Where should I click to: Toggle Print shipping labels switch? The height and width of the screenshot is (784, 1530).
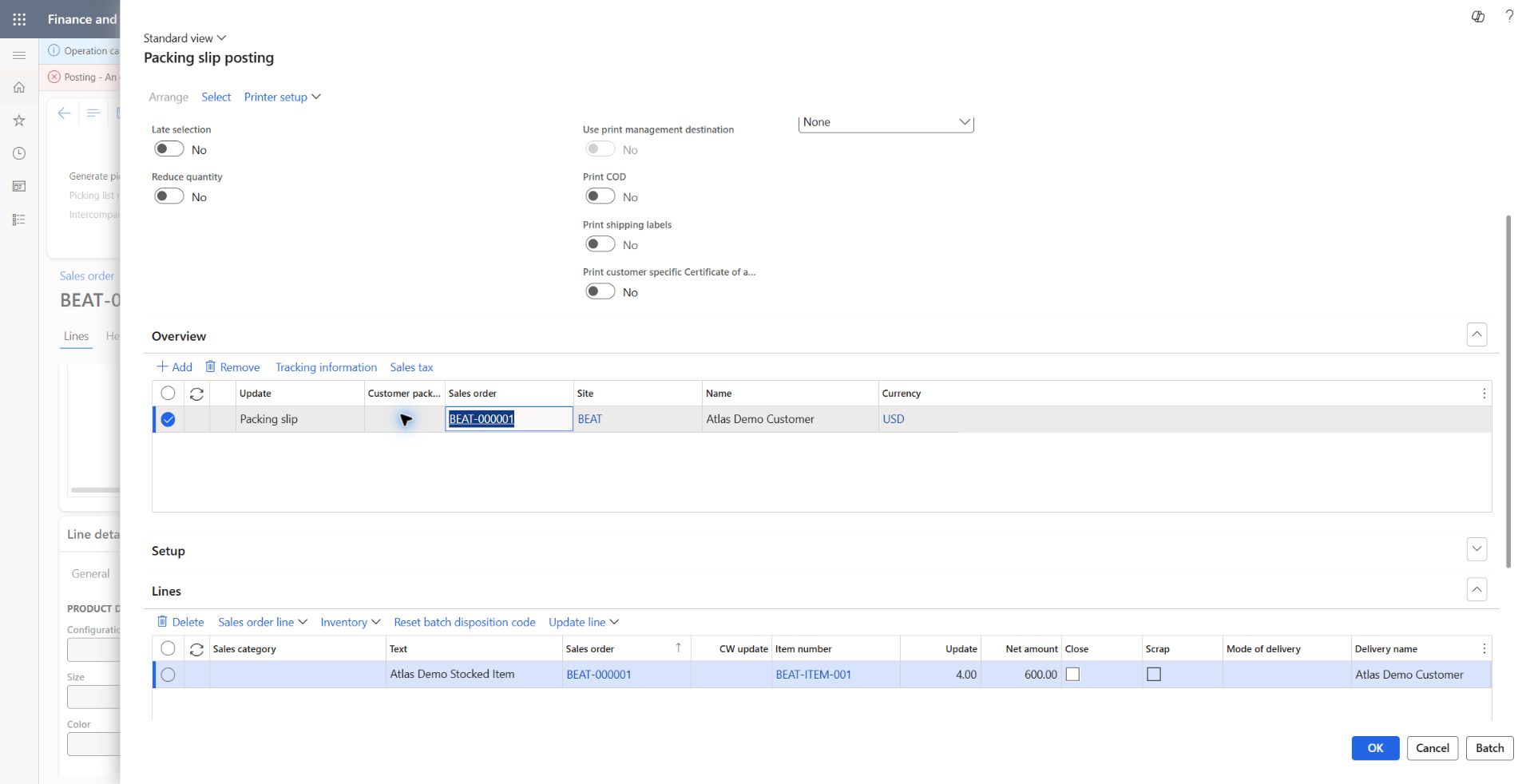coord(601,244)
